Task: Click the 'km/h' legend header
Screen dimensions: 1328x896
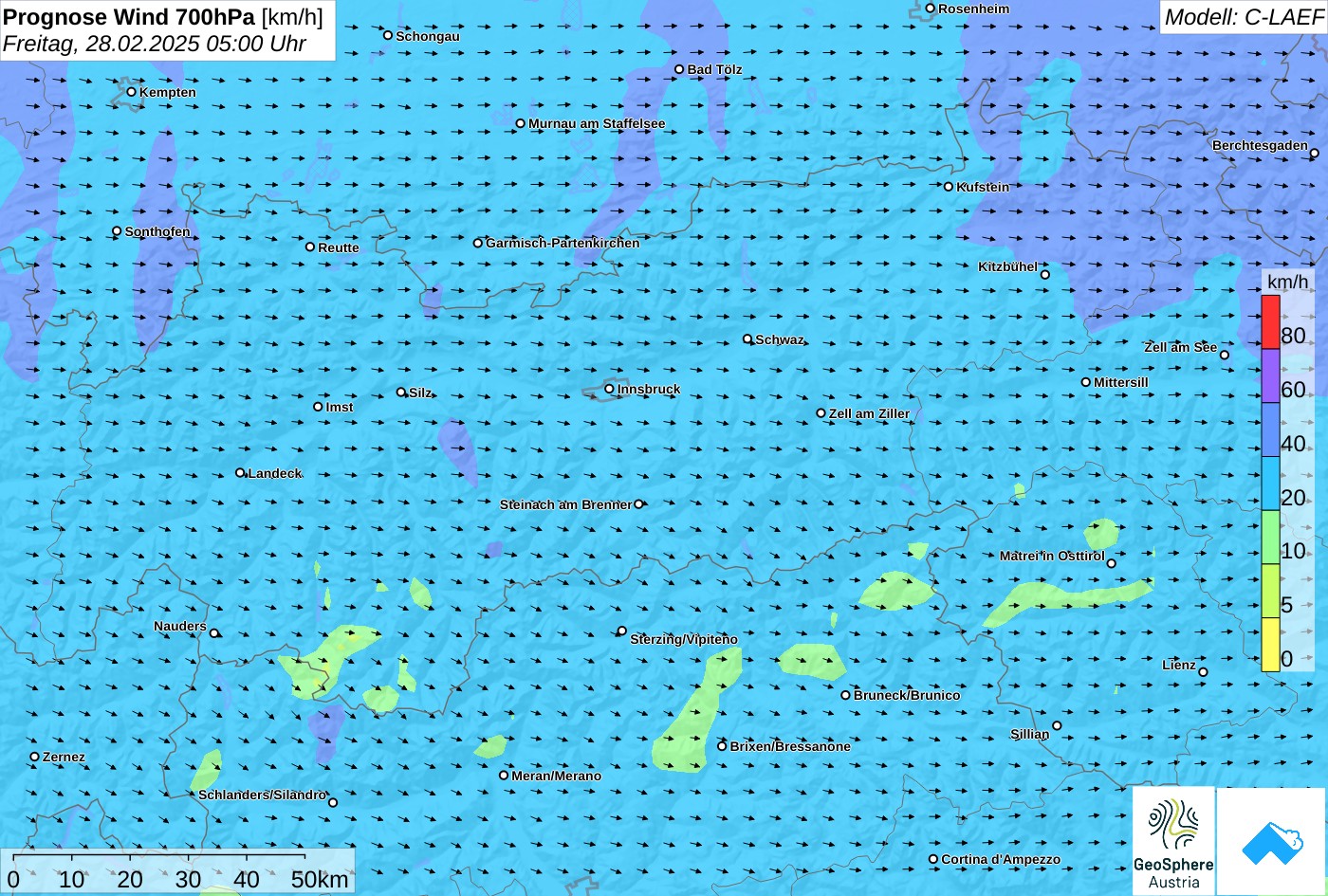Action: 1288,281
